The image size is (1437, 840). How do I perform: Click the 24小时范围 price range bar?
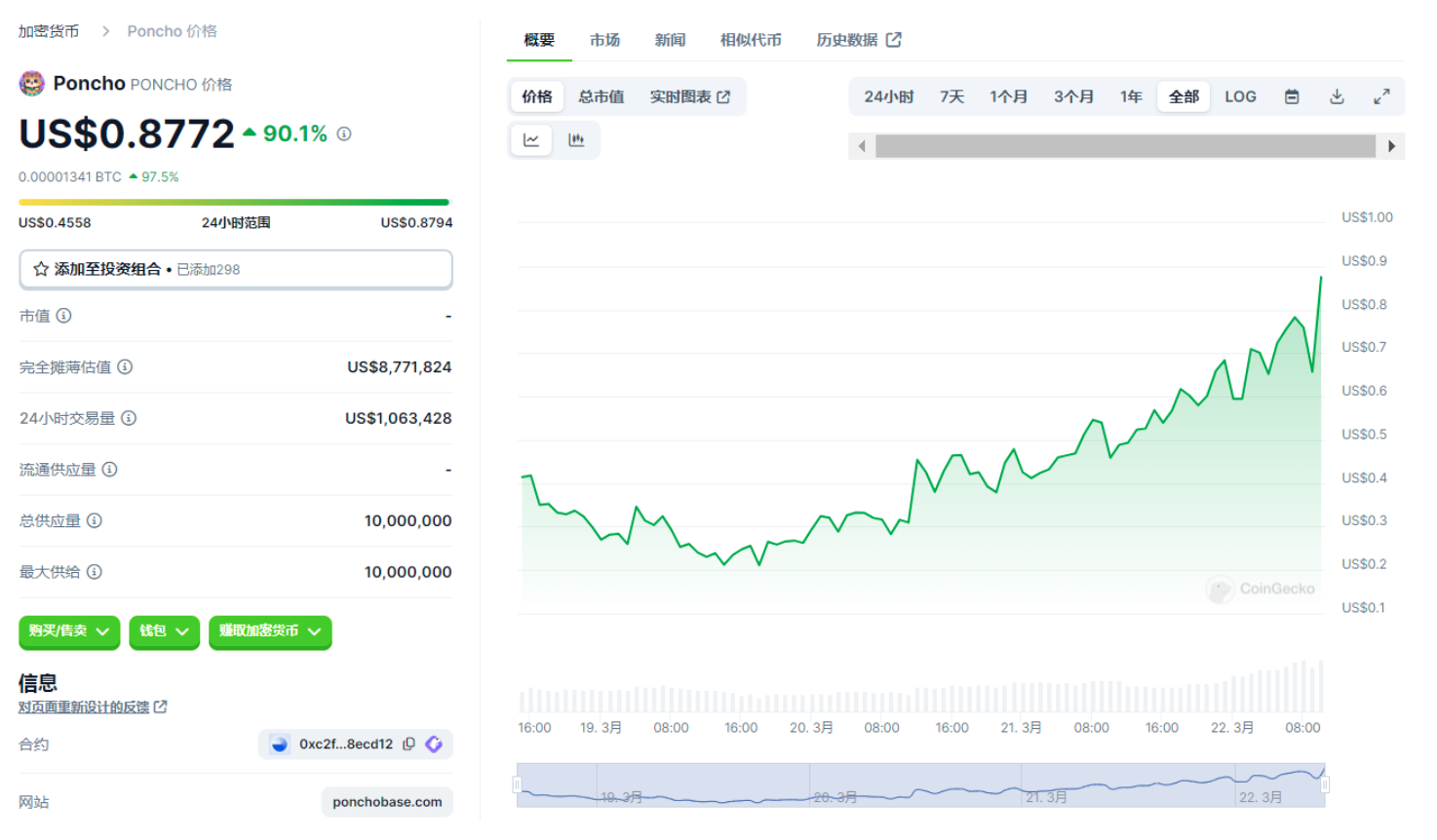(234, 203)
